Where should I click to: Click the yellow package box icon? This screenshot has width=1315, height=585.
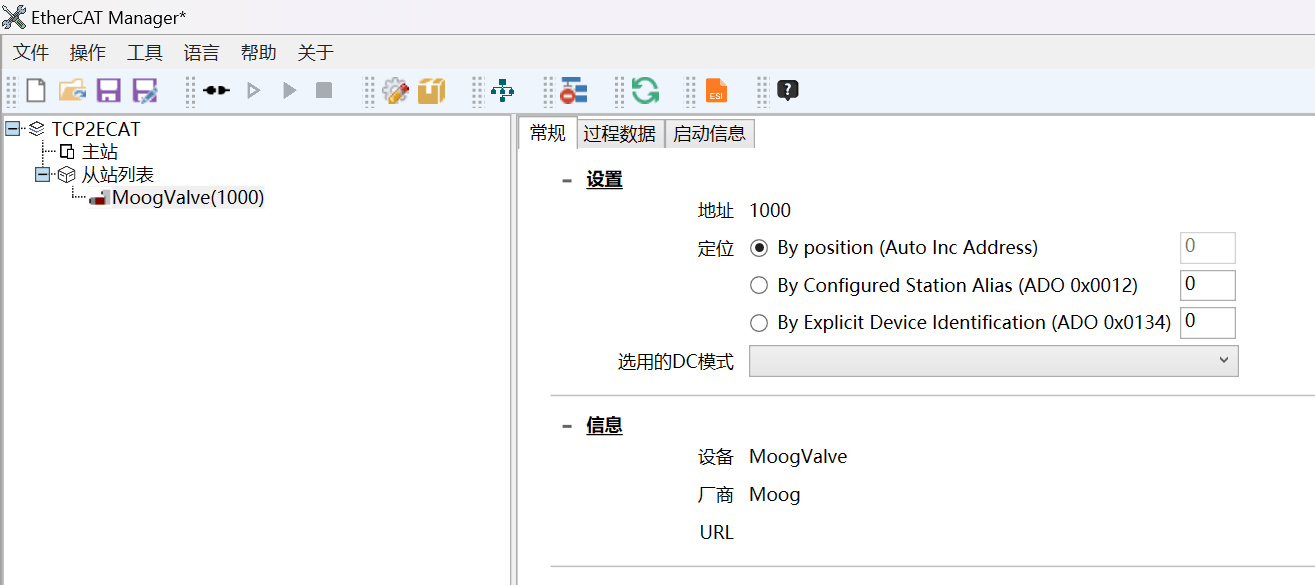[431, 91]
